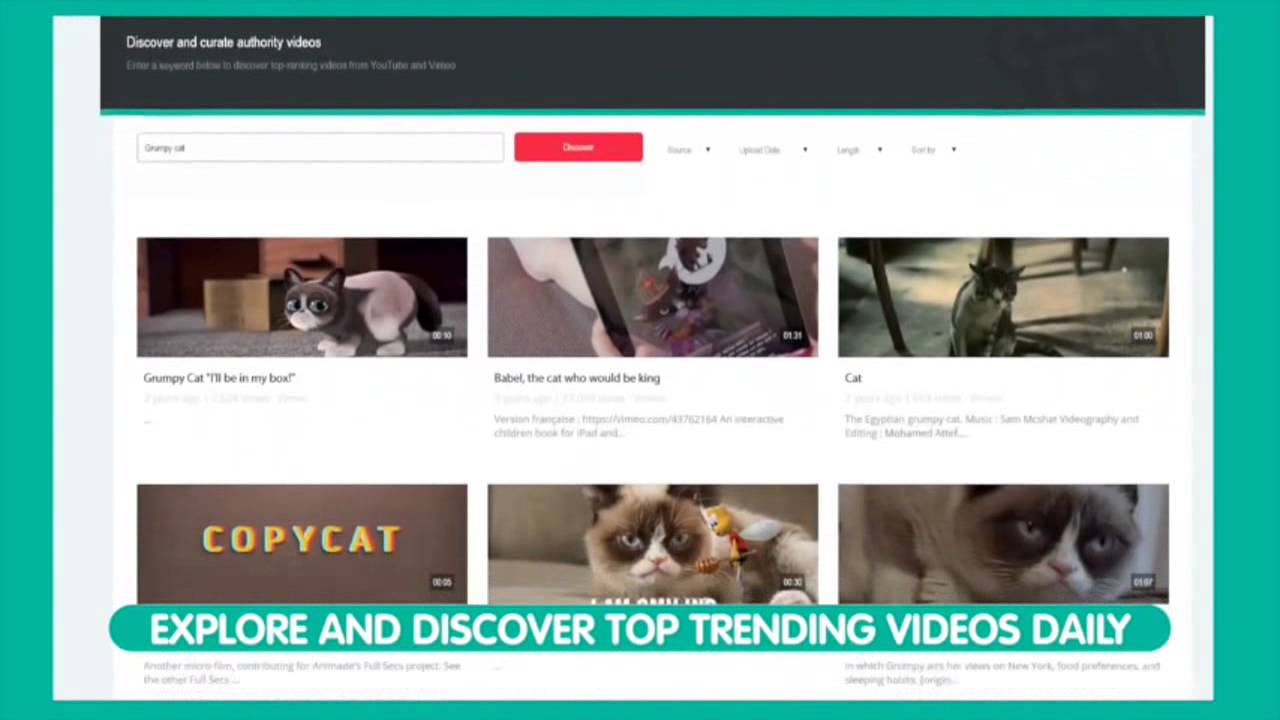Click 'The Egyptian grumpy cat' description text

[991, 426]
